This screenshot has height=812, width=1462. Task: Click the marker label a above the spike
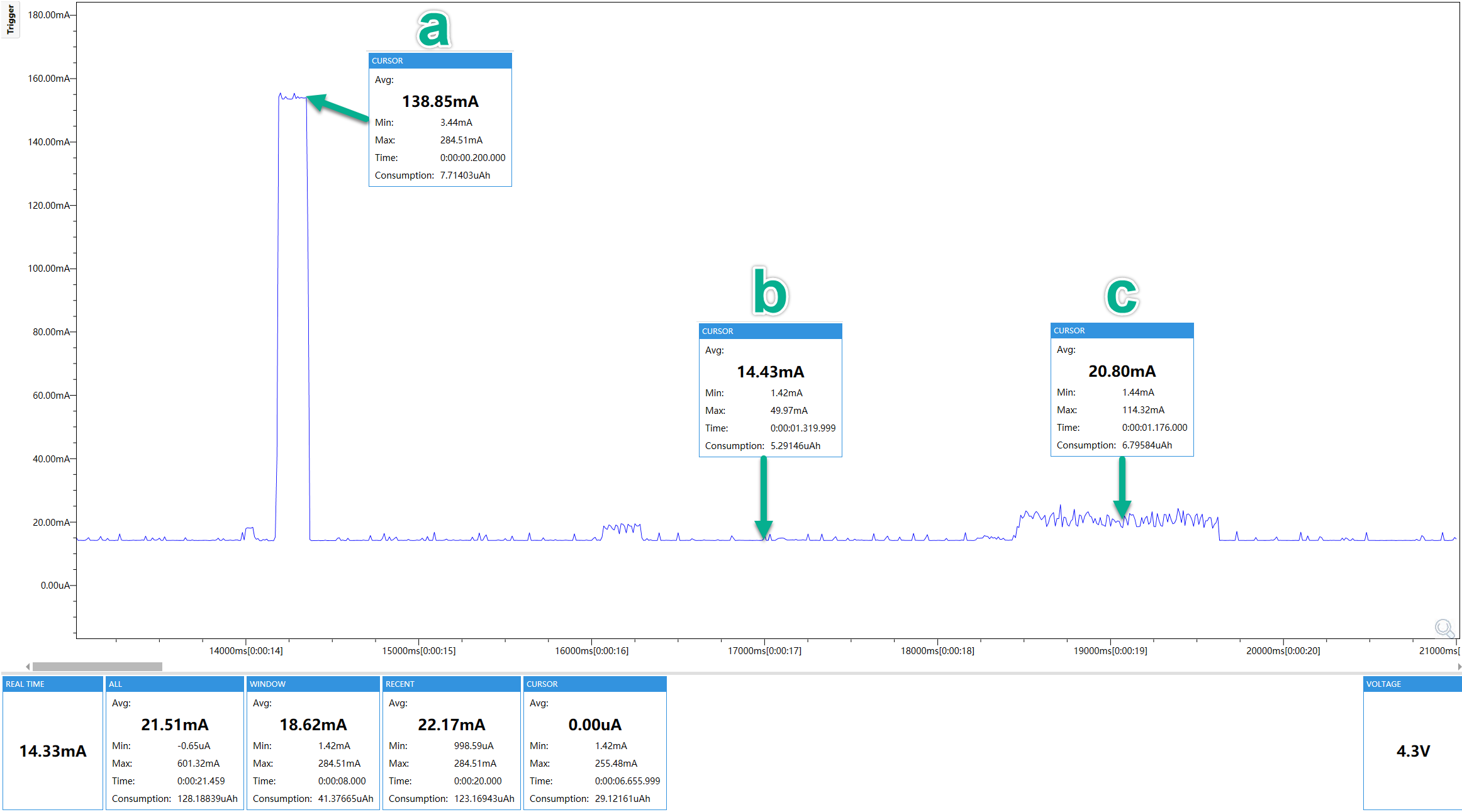433,28
